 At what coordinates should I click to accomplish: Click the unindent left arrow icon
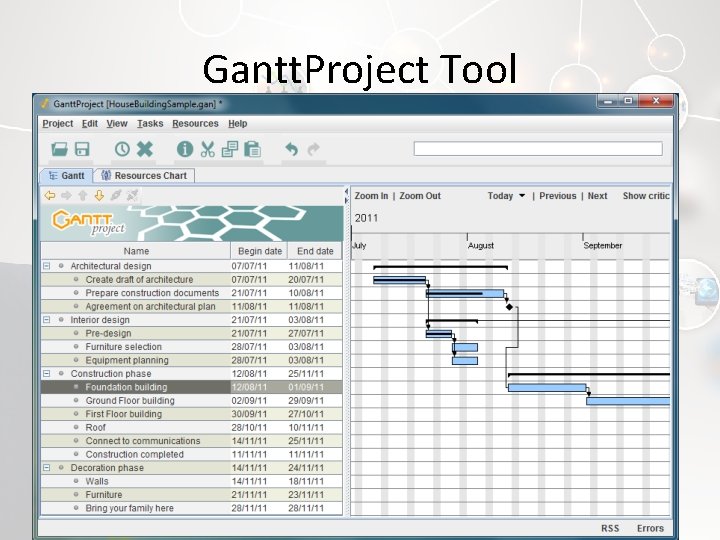[50, 196]
